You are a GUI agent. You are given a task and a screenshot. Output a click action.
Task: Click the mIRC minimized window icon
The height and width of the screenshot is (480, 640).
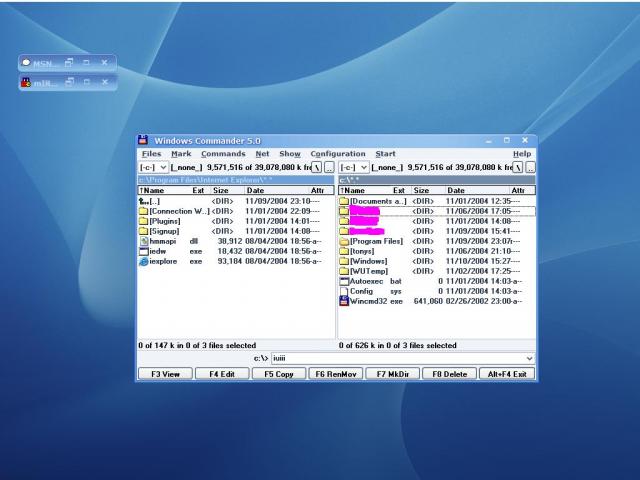click(x=26, y=82)
